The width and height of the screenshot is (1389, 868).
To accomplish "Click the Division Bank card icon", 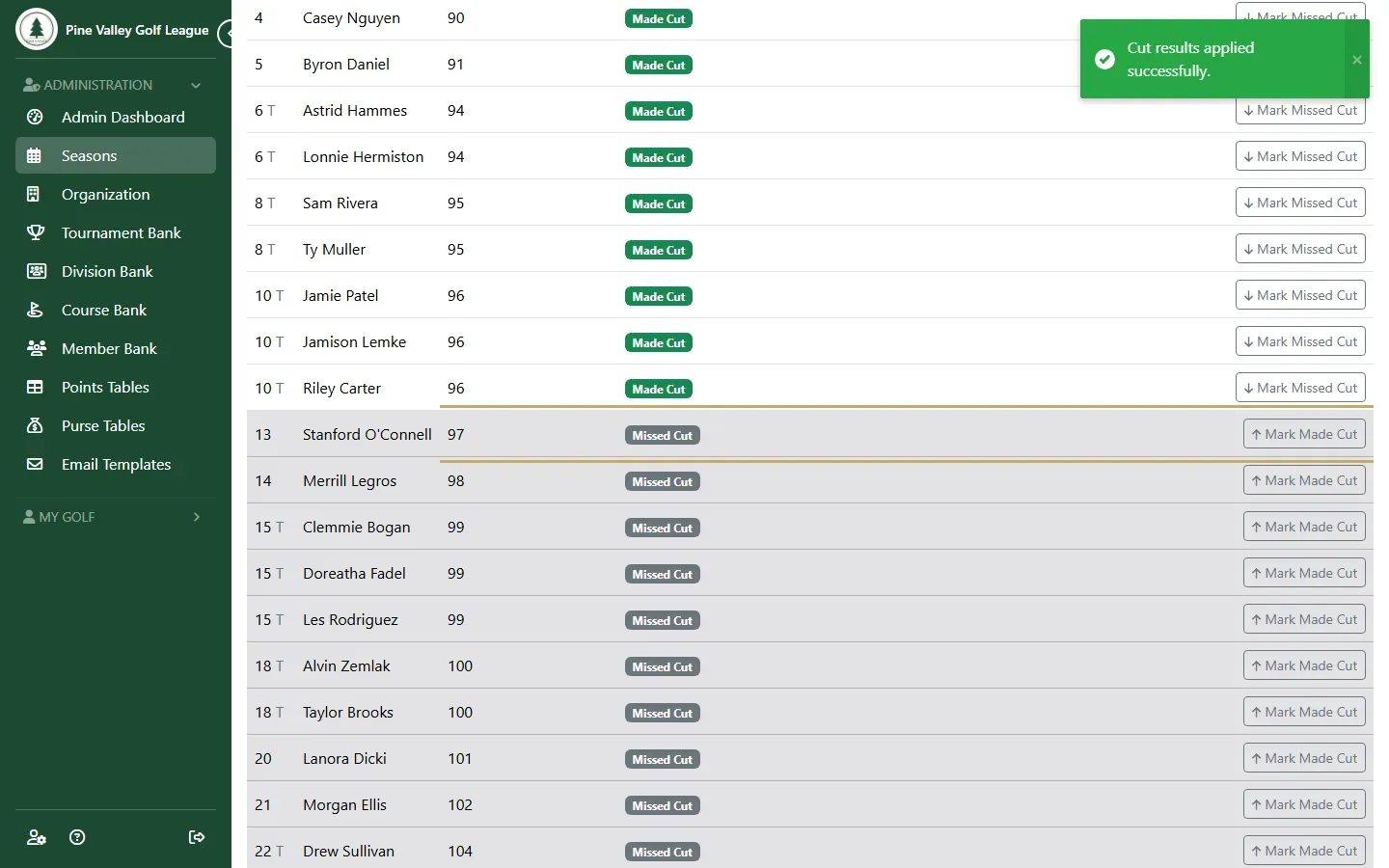I will coord(37,271).
